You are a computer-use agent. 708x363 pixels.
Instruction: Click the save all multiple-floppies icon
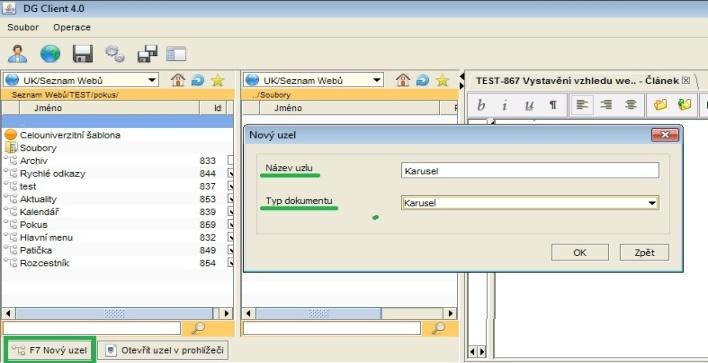click(147, 53)
